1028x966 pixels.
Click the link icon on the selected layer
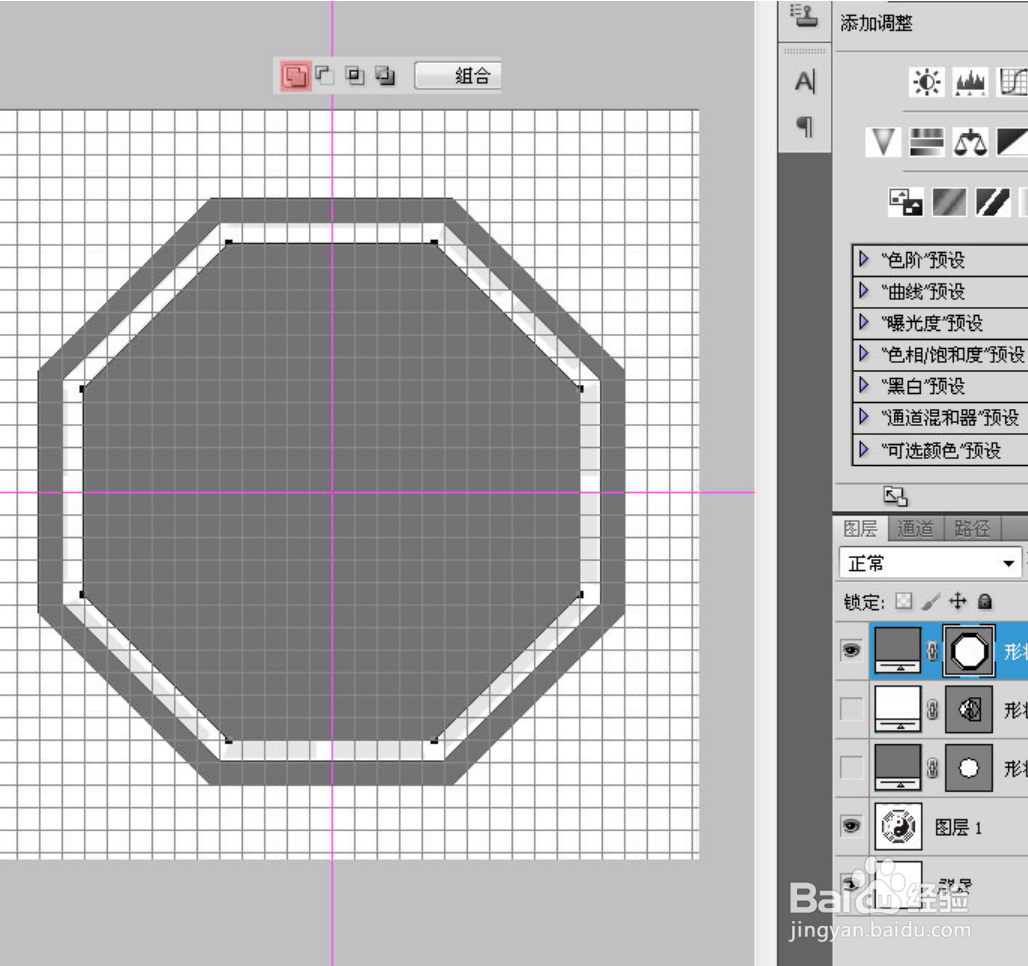point(932,651)
